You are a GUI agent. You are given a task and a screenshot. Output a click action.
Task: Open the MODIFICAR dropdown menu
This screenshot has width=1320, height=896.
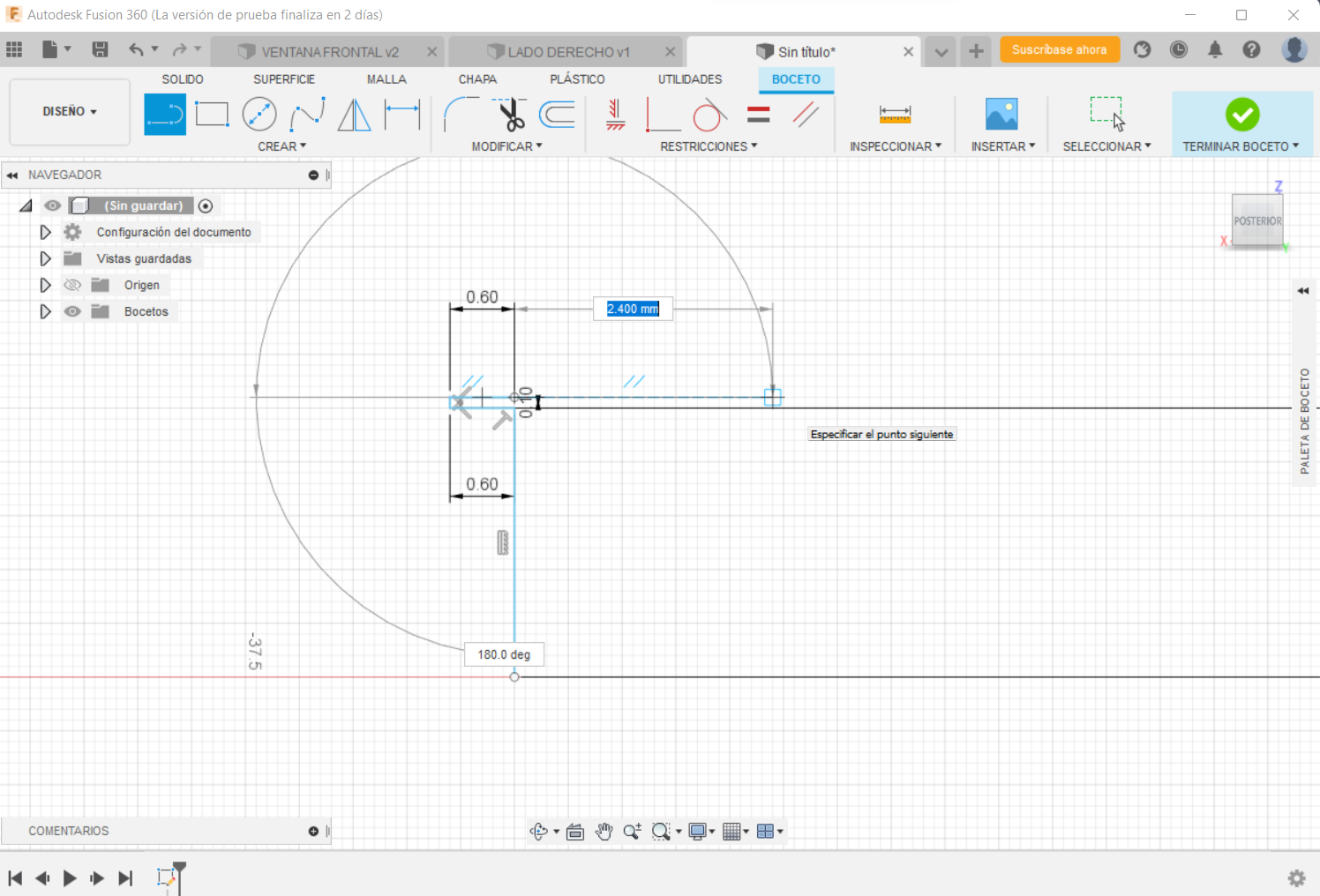point(507,146)
